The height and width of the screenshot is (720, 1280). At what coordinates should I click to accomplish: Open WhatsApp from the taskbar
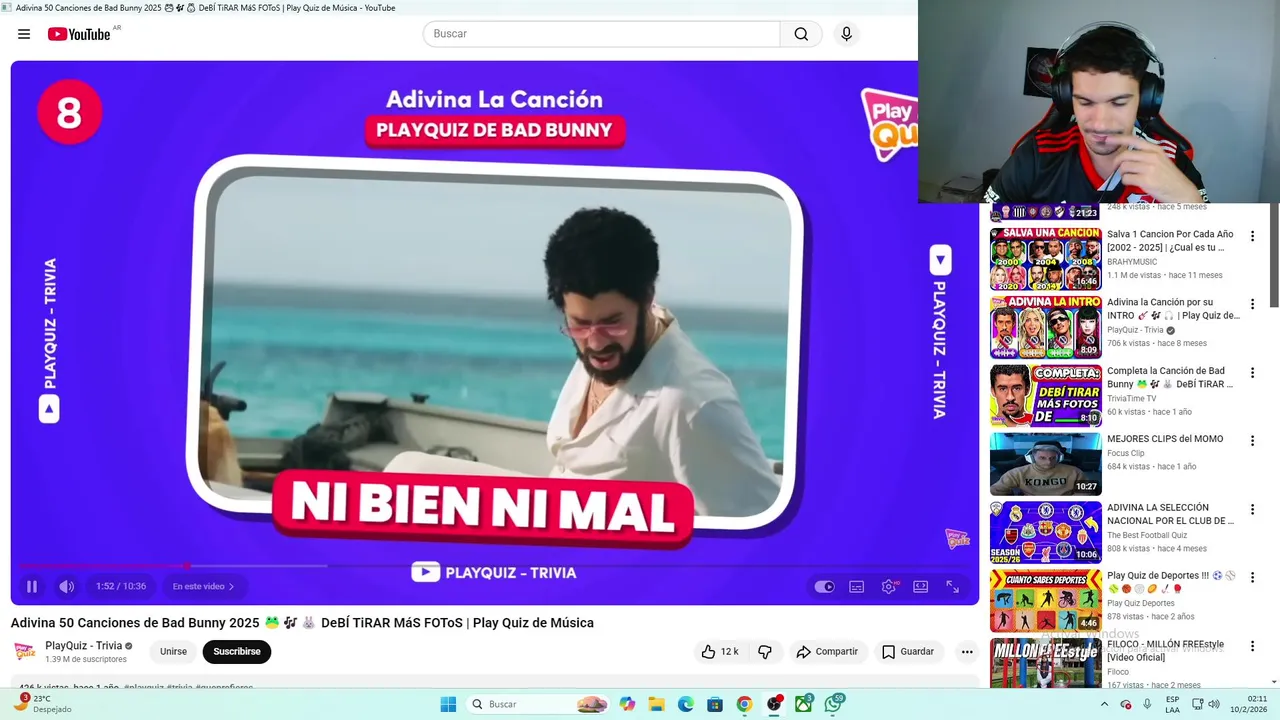[x=833, y=704]
